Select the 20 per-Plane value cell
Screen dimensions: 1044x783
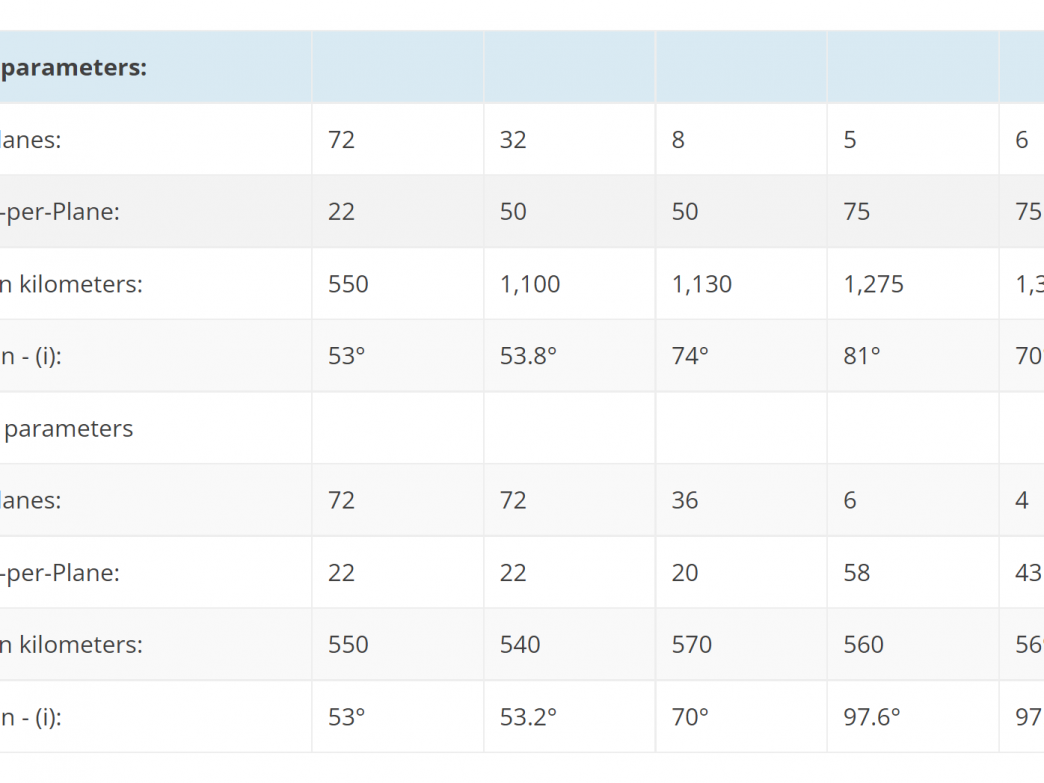point(741,573)
